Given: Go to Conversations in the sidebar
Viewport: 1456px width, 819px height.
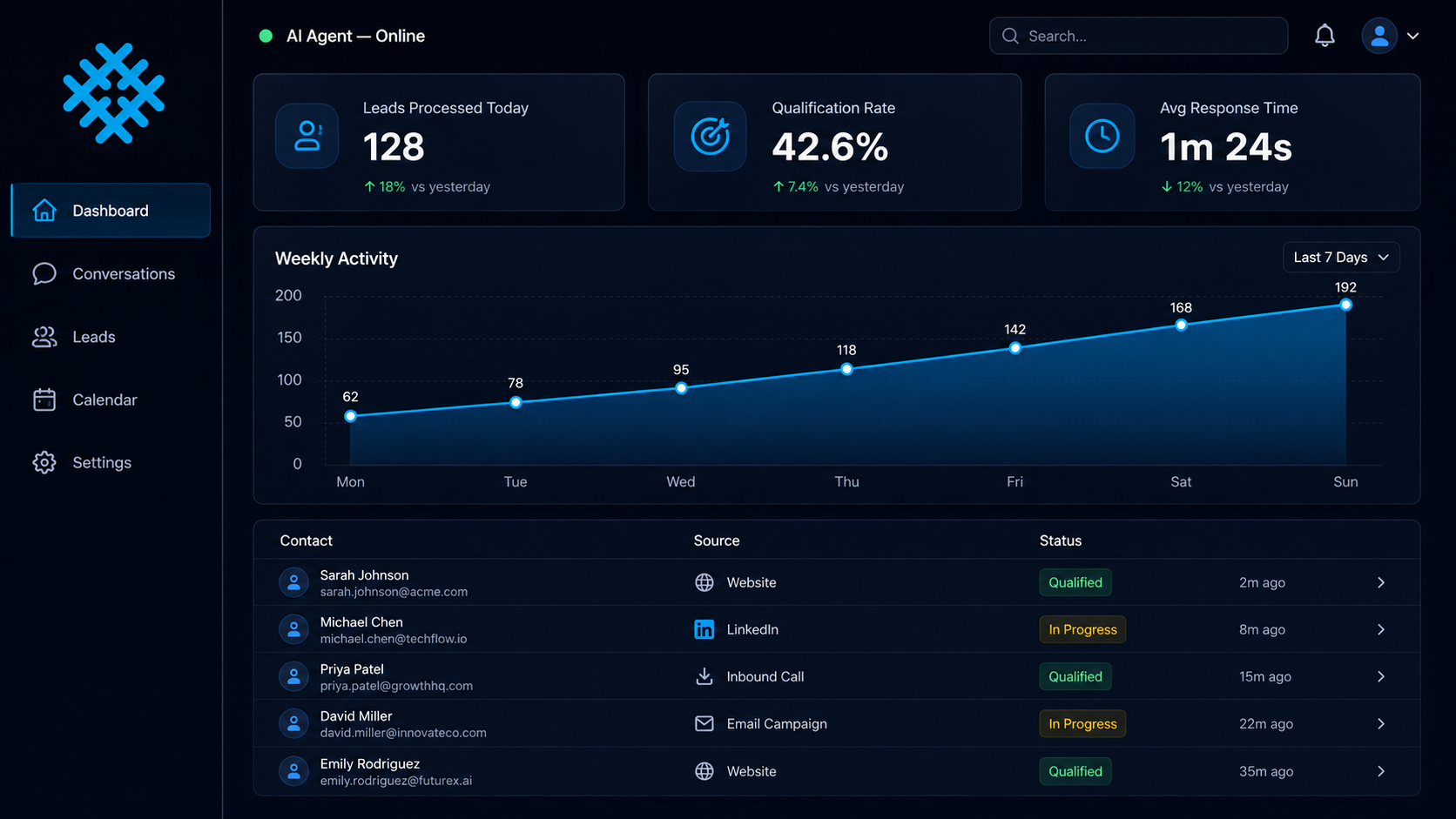Looking at the screenshot, I should point(124,273).
